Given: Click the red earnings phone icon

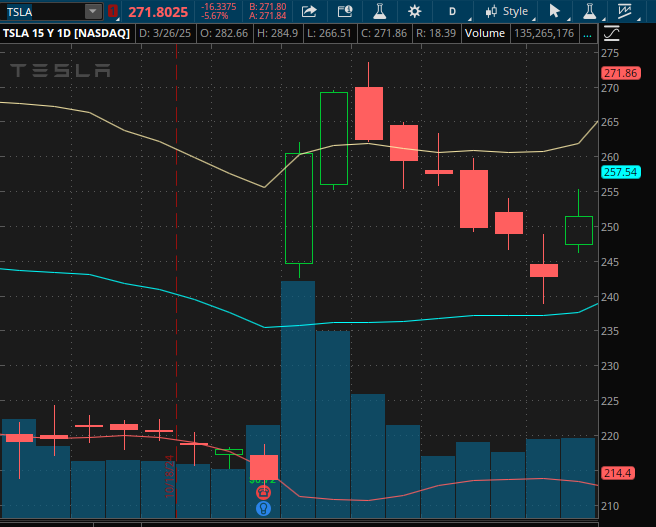Looking at the screenshot, I should pyautogui.click(x=263, y=492).
